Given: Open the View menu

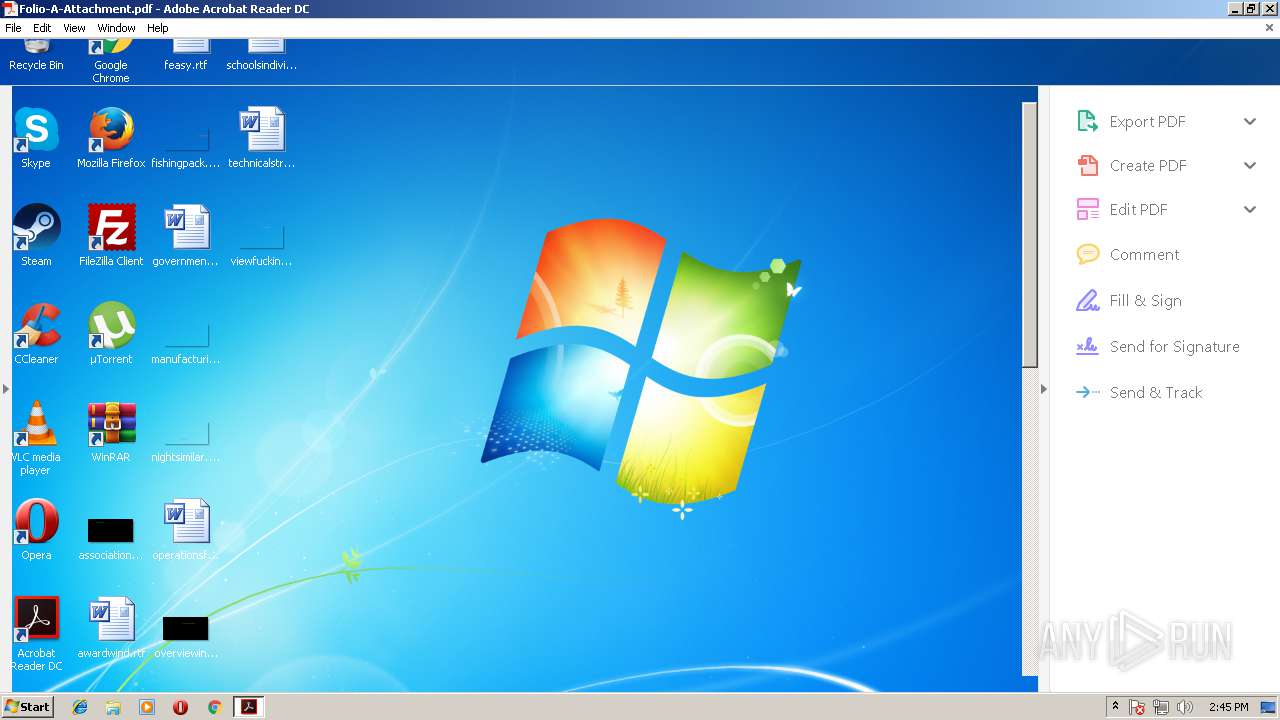Looking at the screenshot, I should (74, 28).
